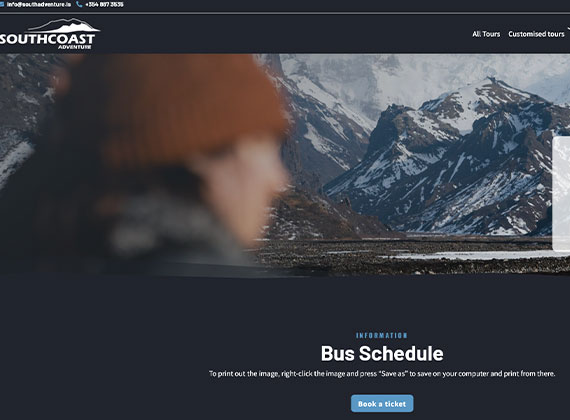Call the +354 phone number link
570x420 pixels.
point(104,4)
